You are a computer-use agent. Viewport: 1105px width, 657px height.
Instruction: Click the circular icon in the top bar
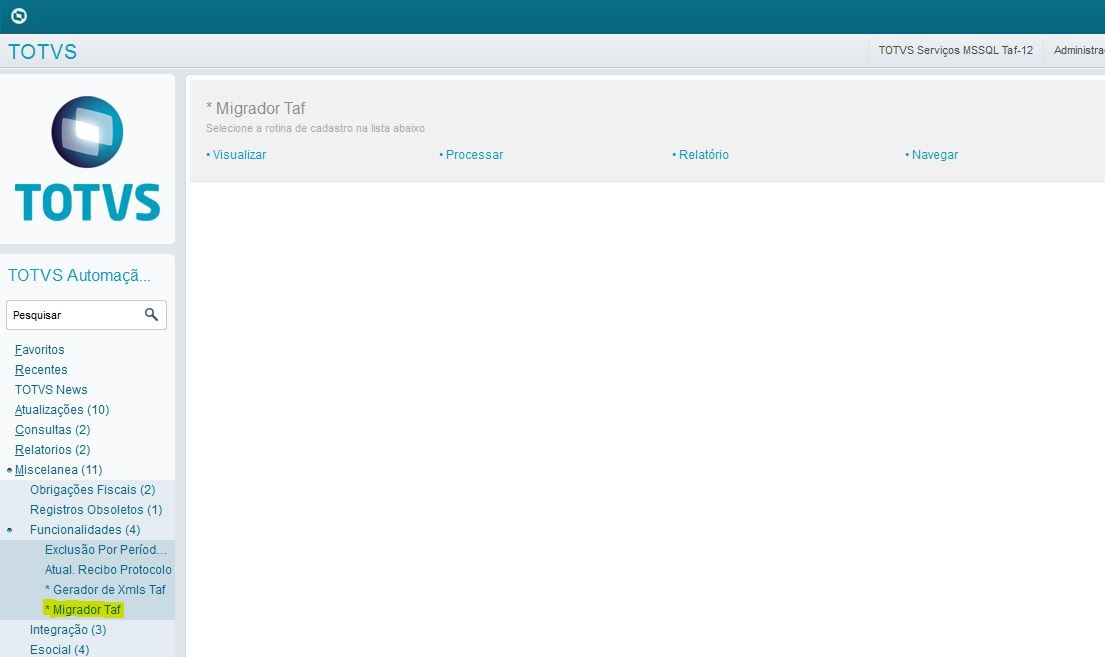[19, 16]
